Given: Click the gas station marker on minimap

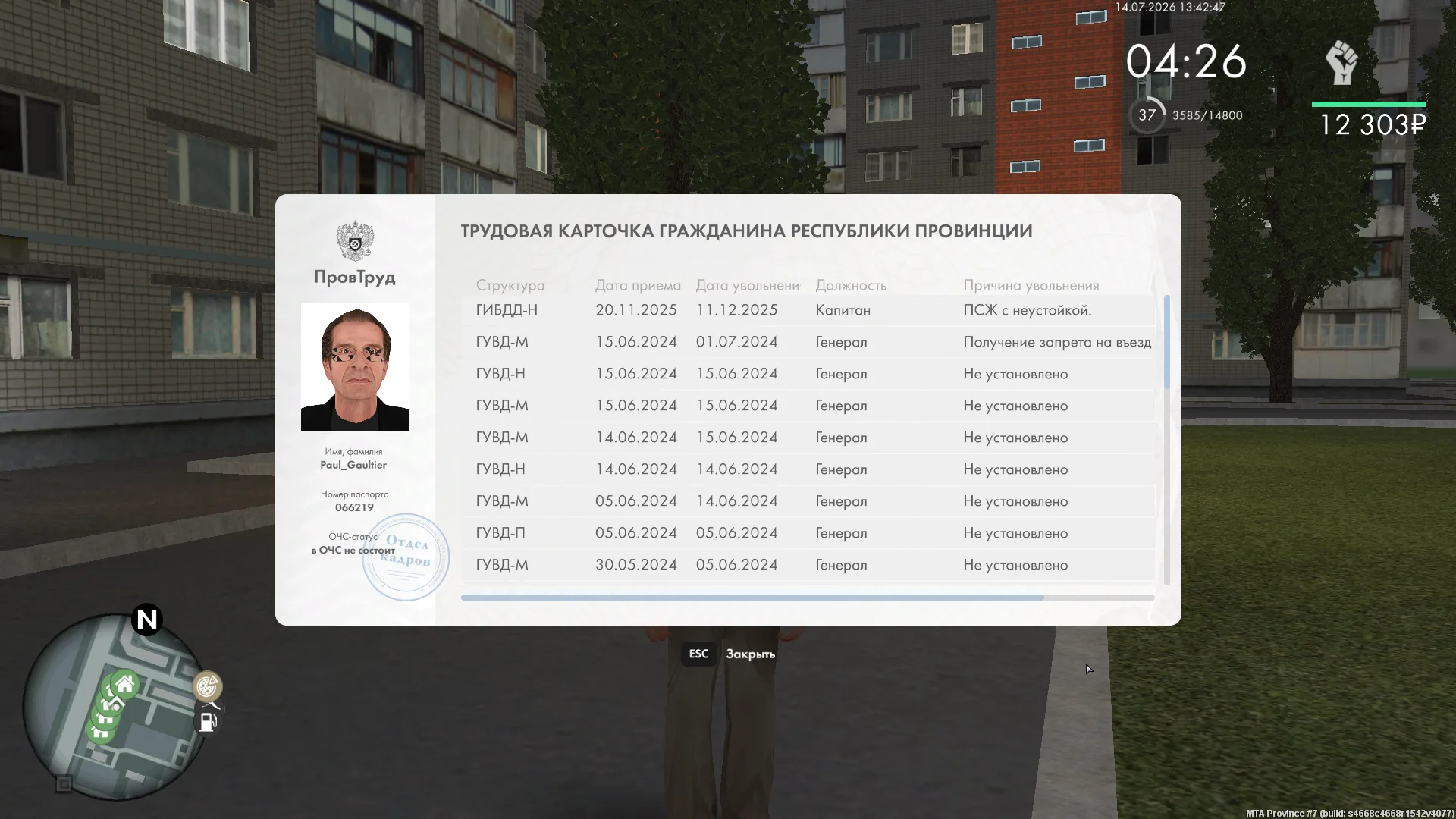Looking at the screenshot, I should pos(208,721).
